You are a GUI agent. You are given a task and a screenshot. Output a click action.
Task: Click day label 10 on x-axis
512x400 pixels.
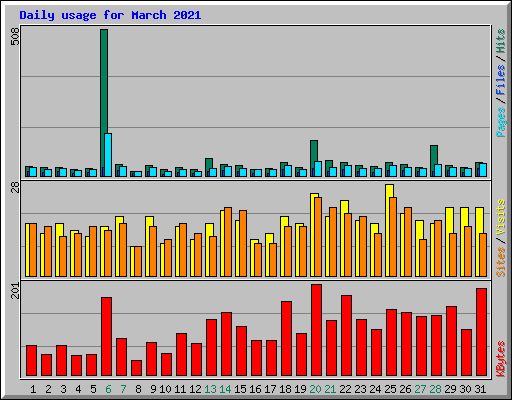[x=165, y=389]
